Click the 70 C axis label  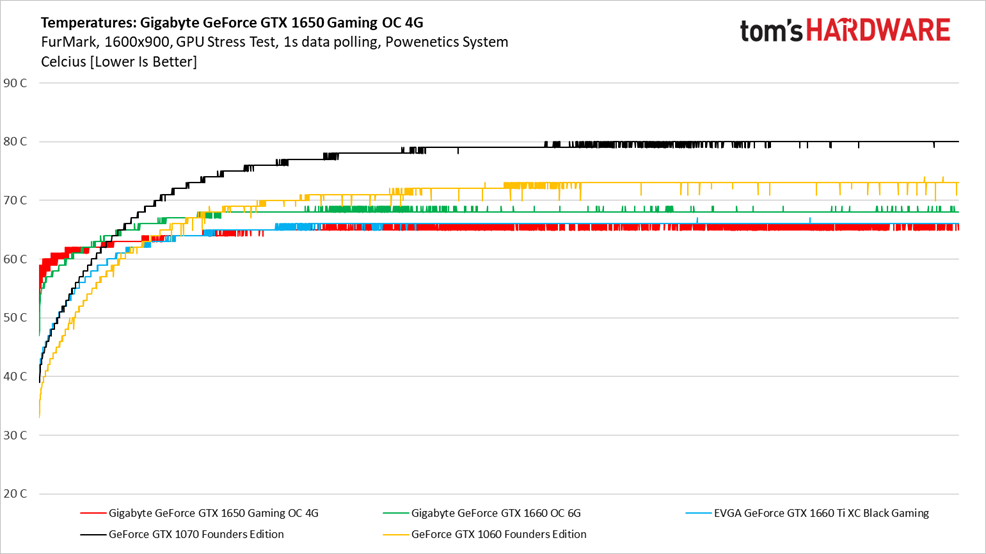click(15, 201)
